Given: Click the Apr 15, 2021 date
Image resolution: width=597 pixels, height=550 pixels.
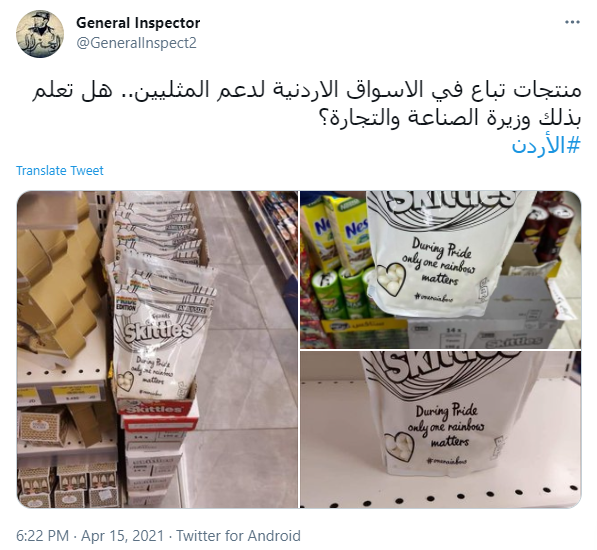Looking at the screenshot, I should tap(123, 536).
